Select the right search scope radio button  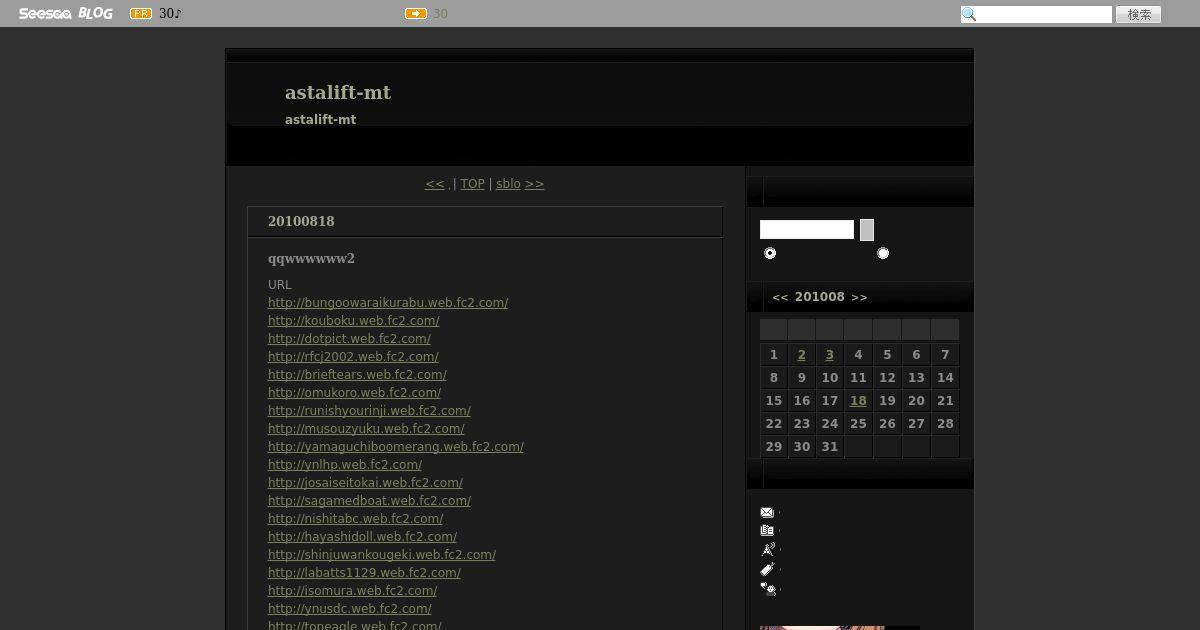[883, 253]
